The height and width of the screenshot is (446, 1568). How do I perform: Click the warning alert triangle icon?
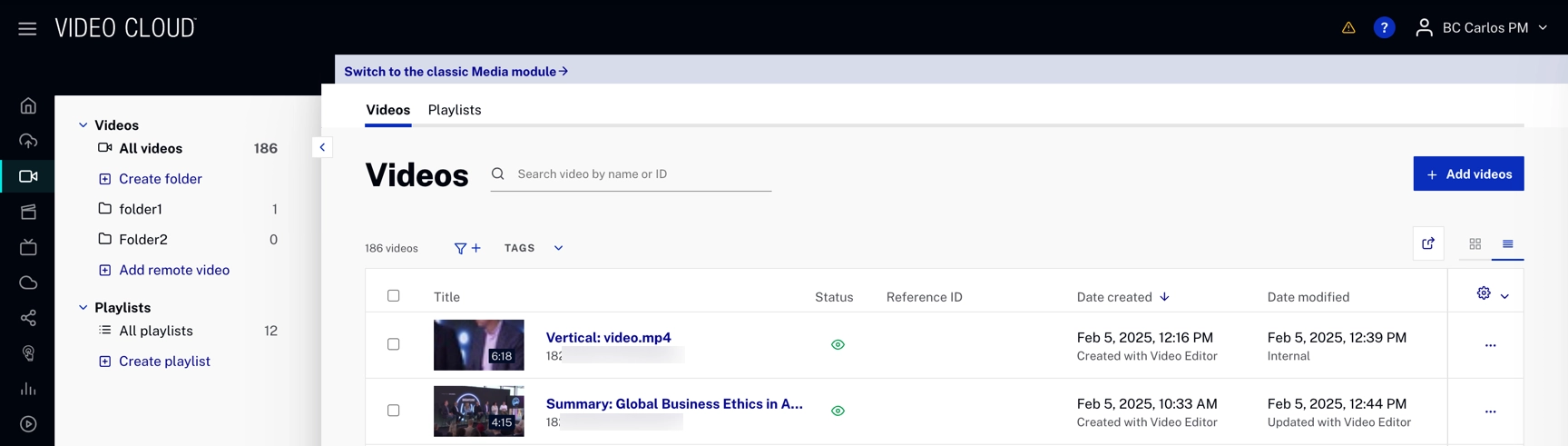[x=1348, y=28]
